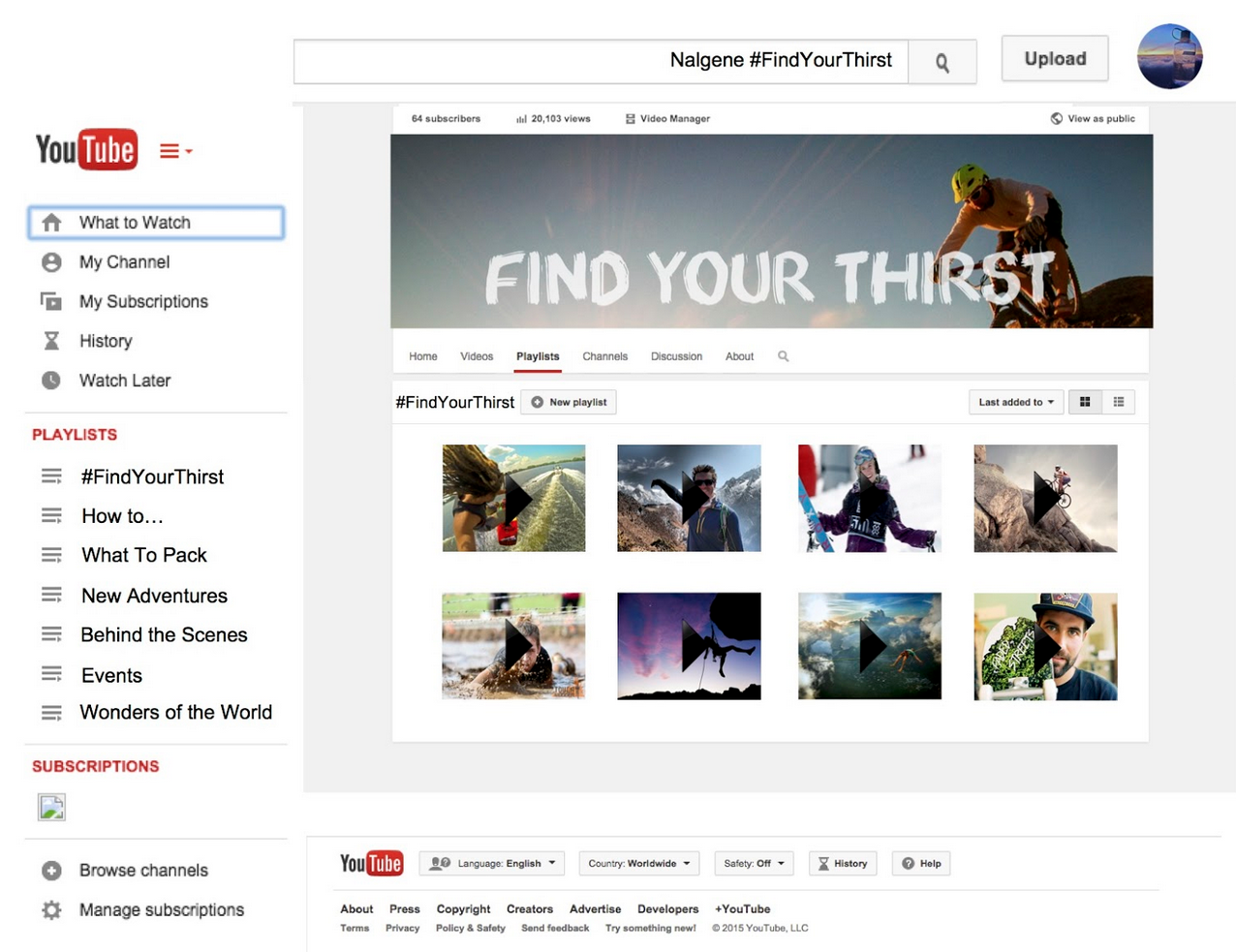The height and width of the screenshot is (952, 1236).
Task: Select the Home channel tab
Action: [423, 356]
